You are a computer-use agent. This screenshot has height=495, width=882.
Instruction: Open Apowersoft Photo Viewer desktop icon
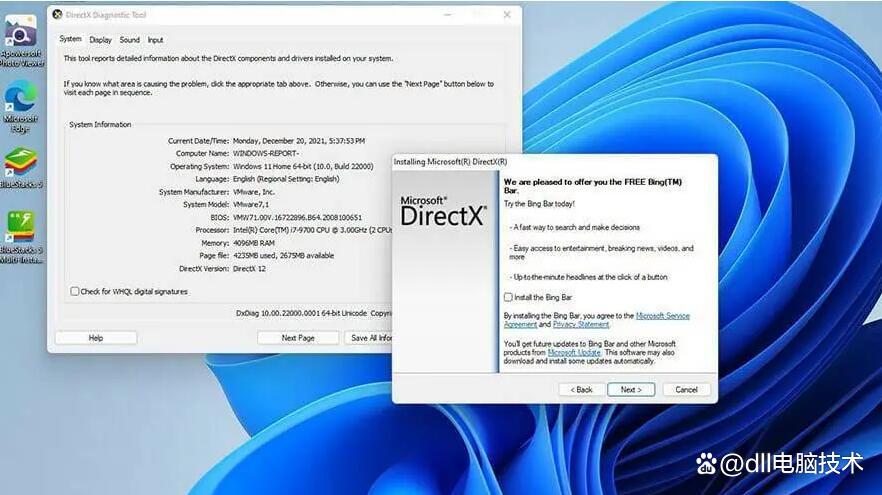(21, 40)
